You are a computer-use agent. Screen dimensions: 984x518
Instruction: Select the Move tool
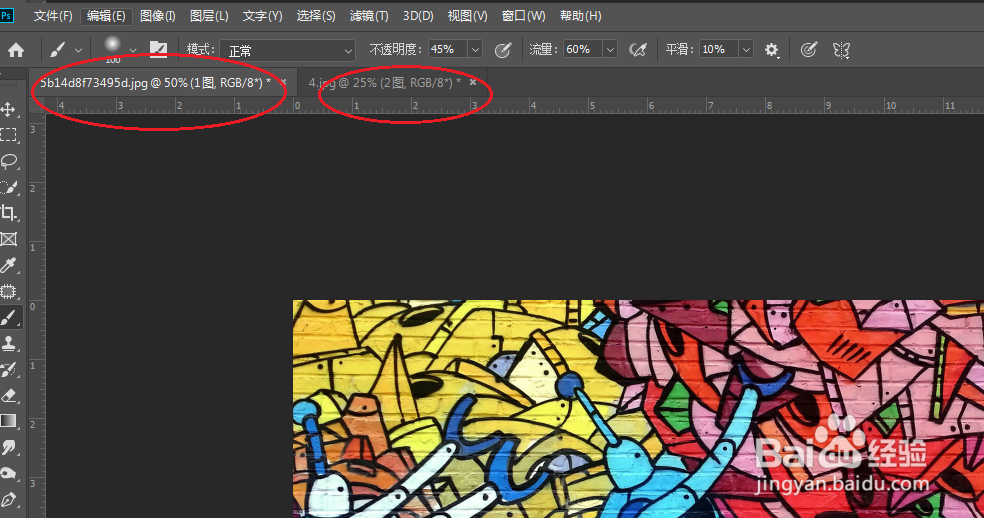pyautogui.click(x=9, y=109)
